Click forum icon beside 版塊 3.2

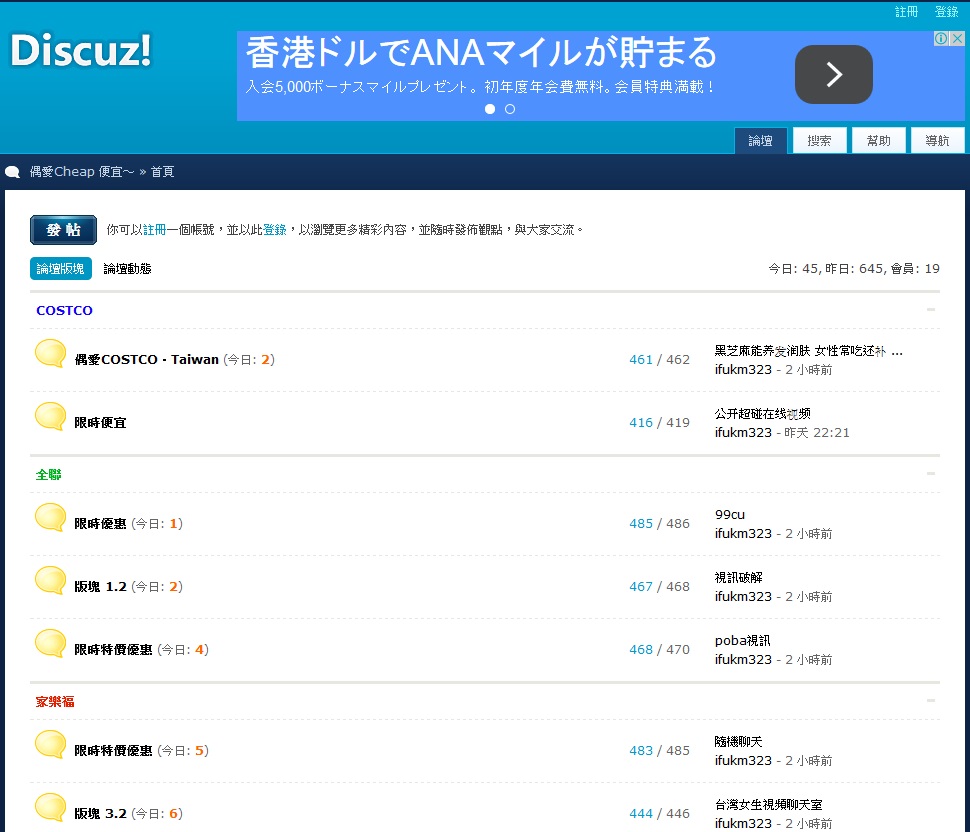50,807
